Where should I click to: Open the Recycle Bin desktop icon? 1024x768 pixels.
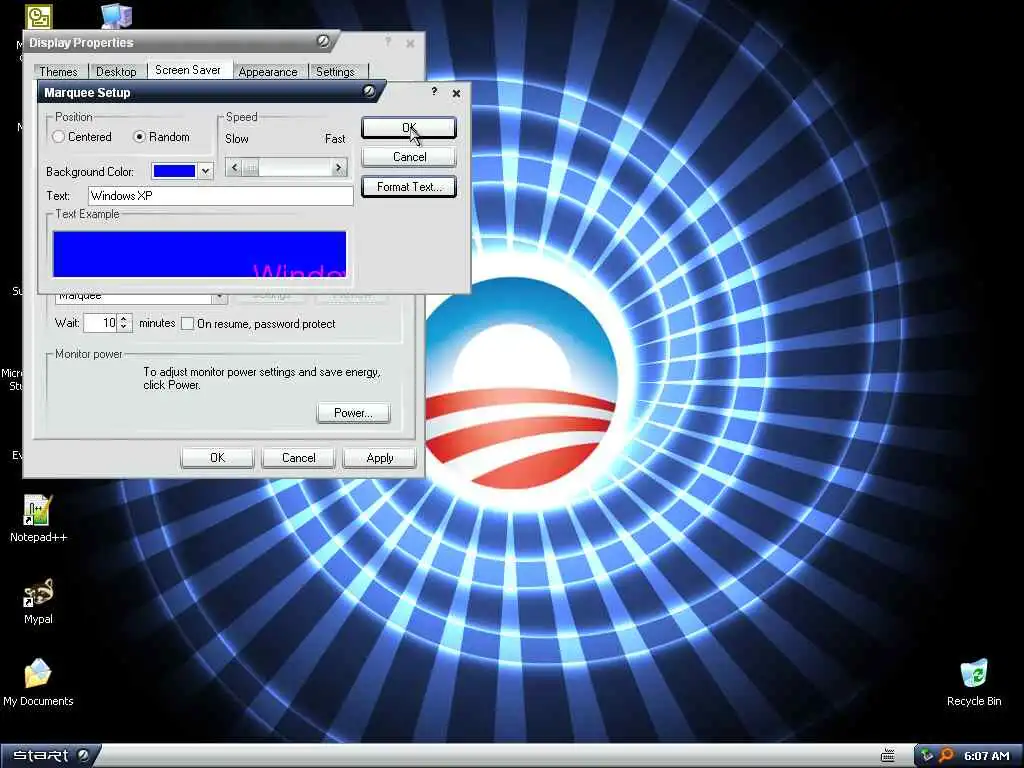974,682
